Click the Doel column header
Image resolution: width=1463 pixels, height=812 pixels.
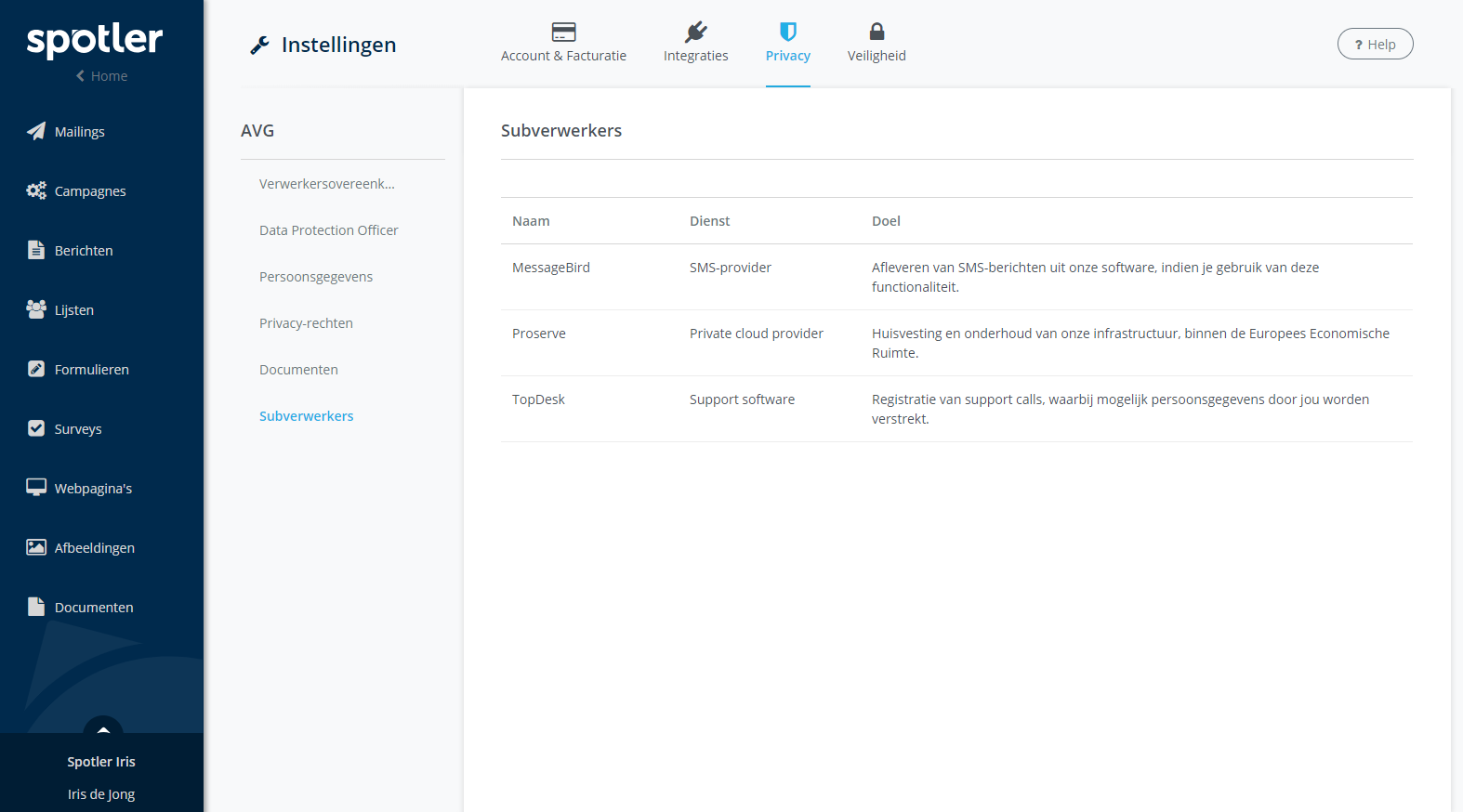(886, 221)
